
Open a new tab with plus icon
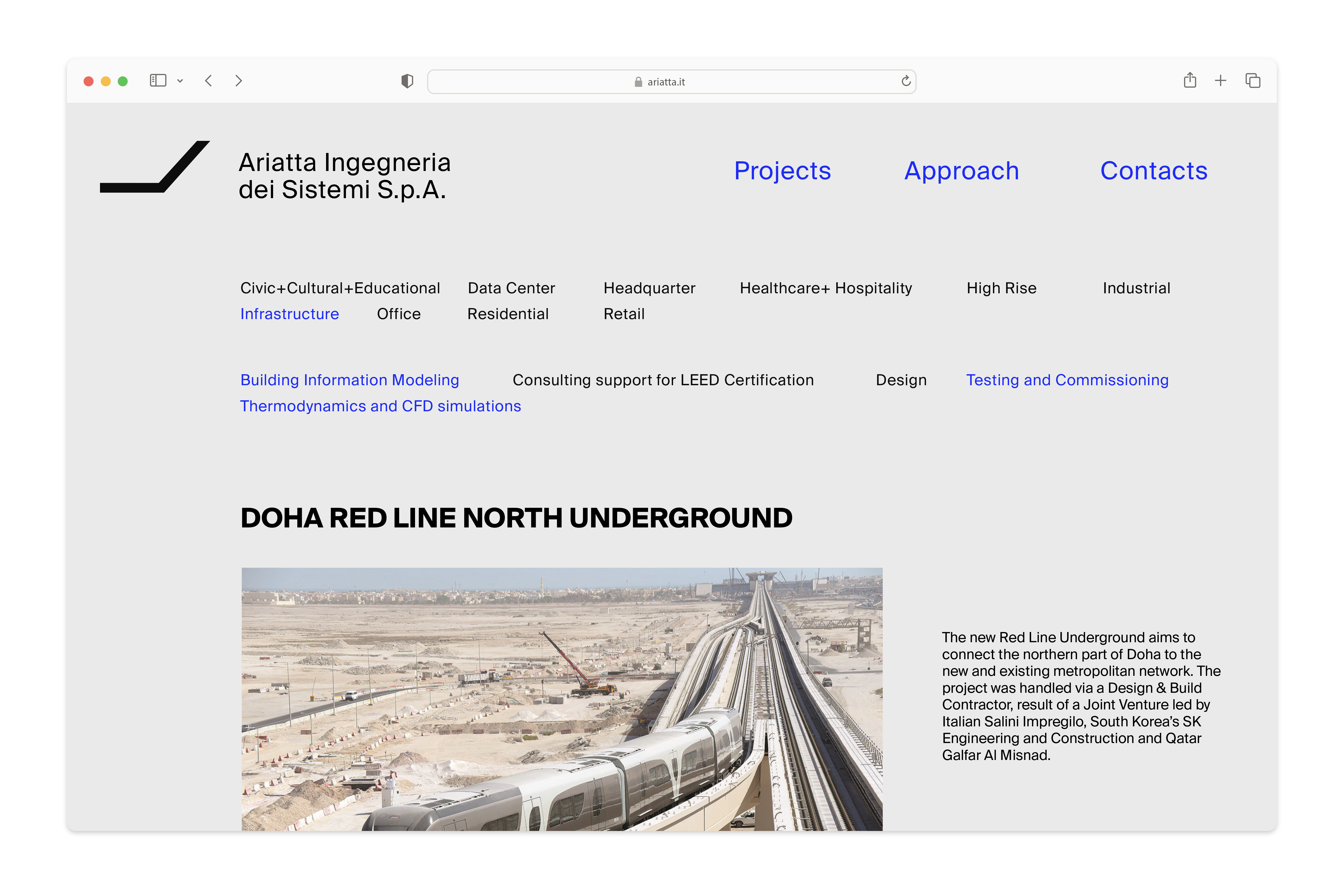1221,81
